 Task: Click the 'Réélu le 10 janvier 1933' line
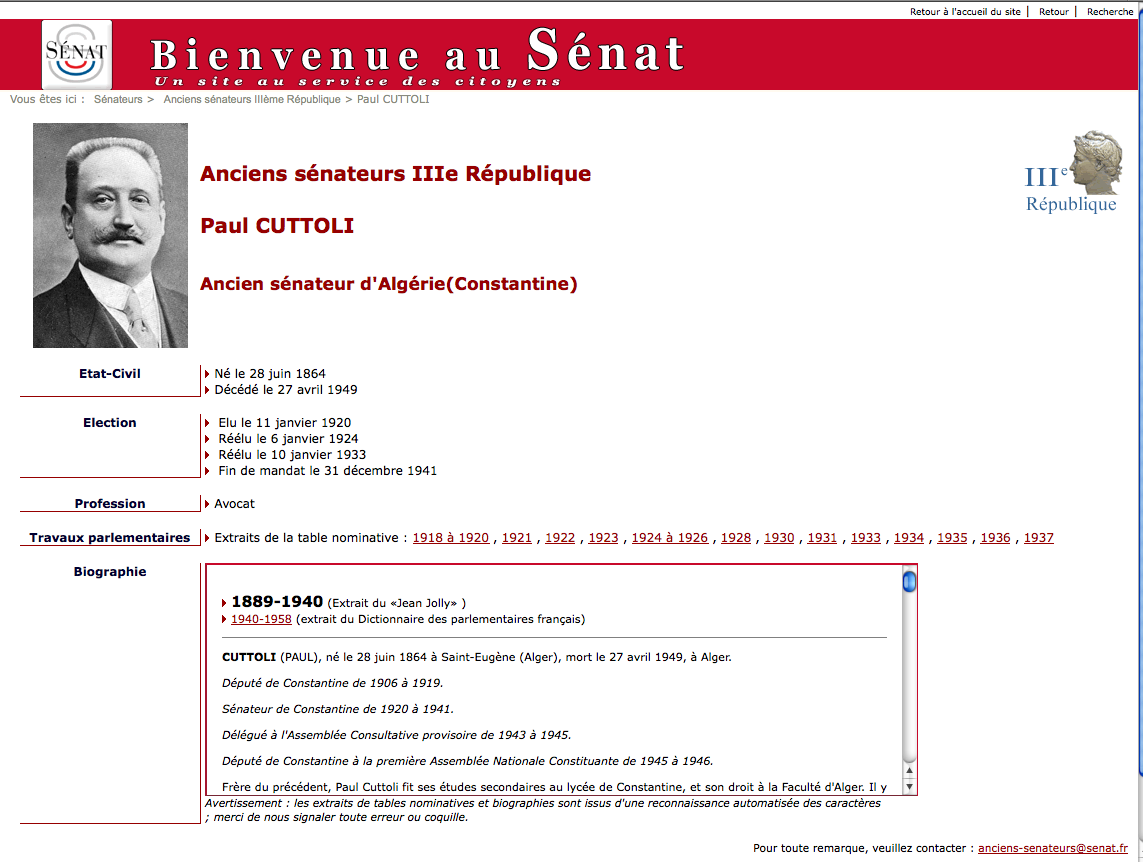pos(292,455)
